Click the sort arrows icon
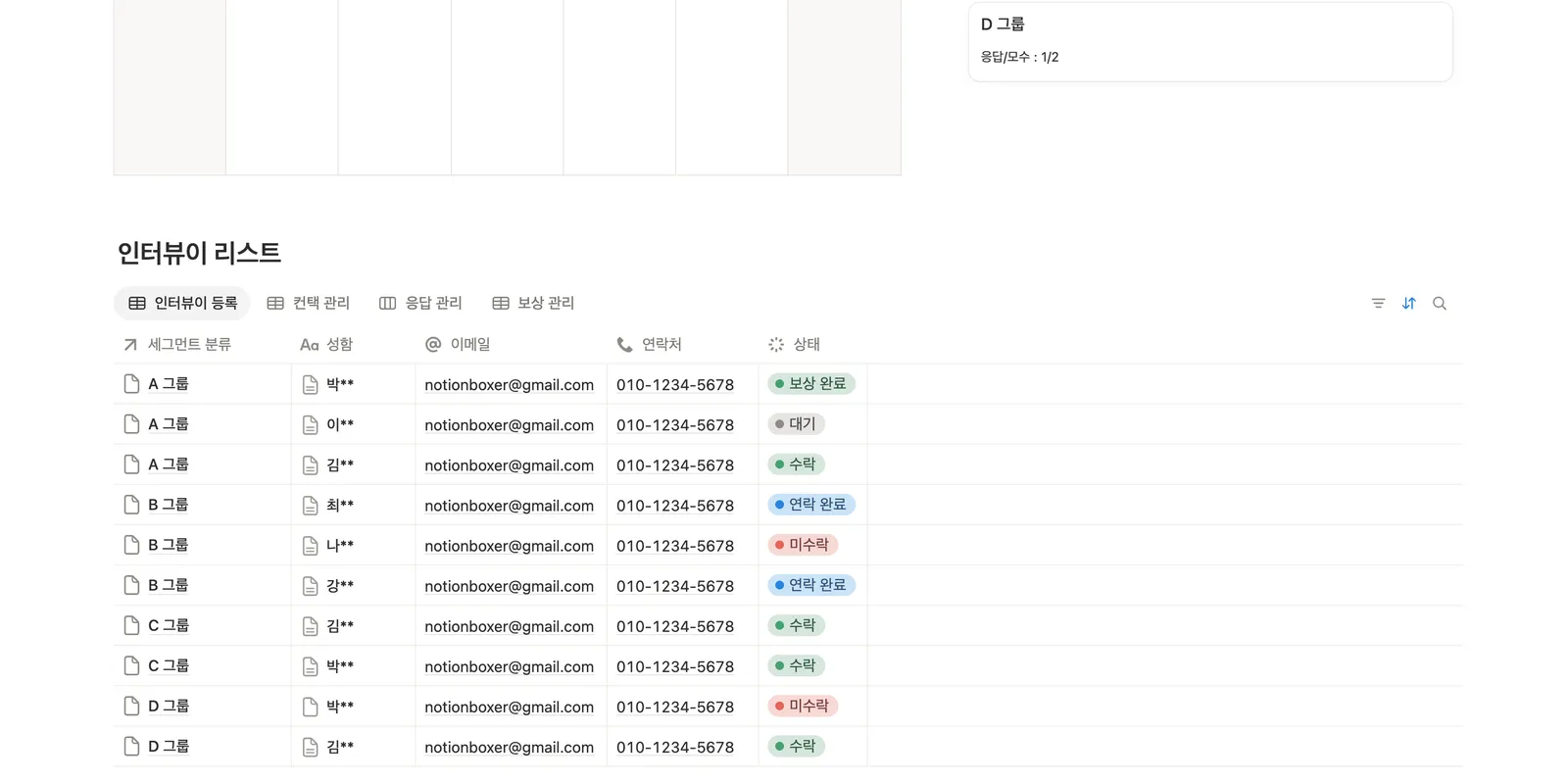 1409,304
